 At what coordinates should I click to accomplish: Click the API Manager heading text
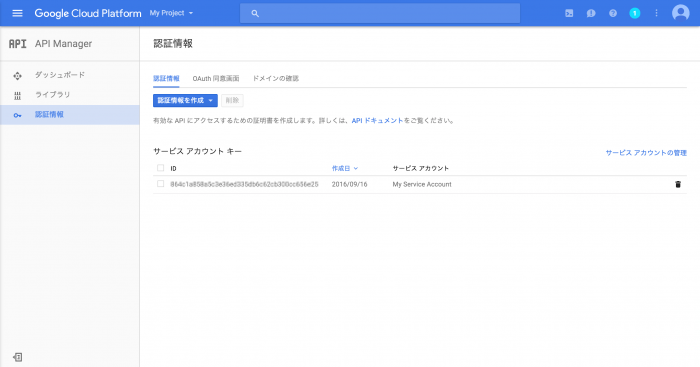pyautogui.click(x=63, y=44)
